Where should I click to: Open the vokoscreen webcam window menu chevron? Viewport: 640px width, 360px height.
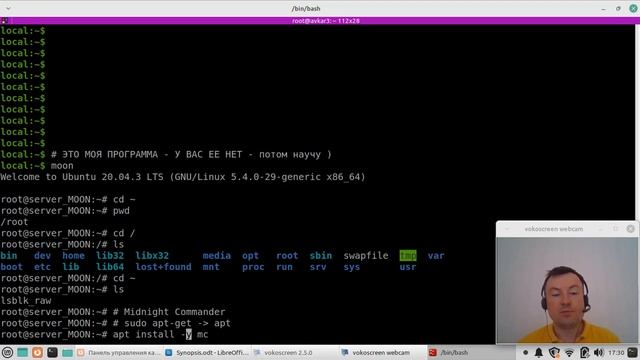[x=507, y=229]
